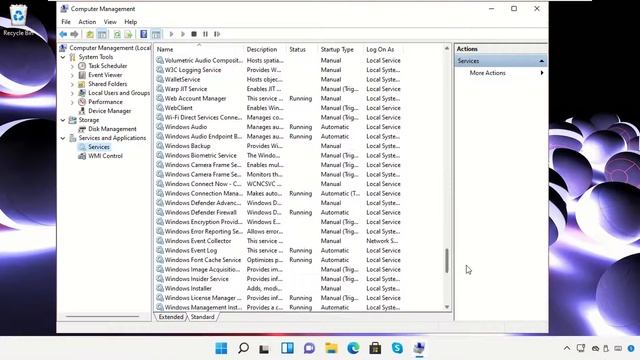Image resolution: width=640 pixels, height=360 pixels.
Task: Toggle Show/Hide Action Pane icon
Action: [x=156, y=34]
